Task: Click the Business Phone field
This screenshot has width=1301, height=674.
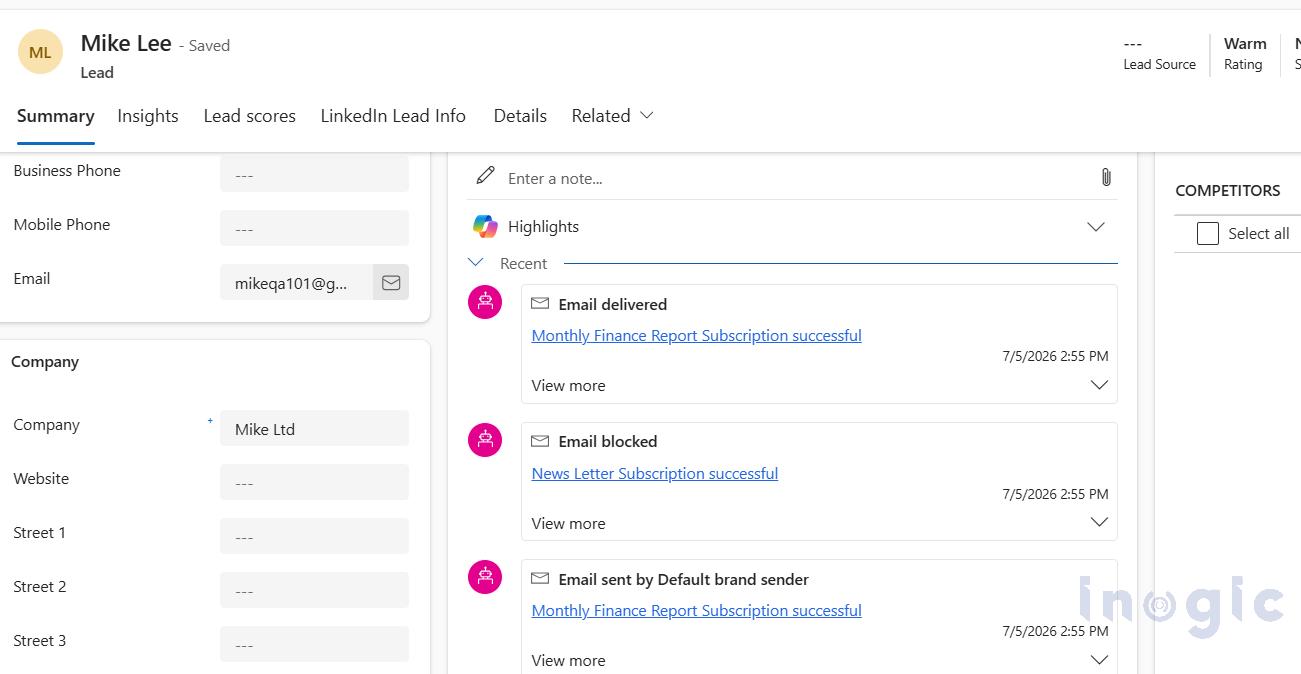Action: click(314, 175)
